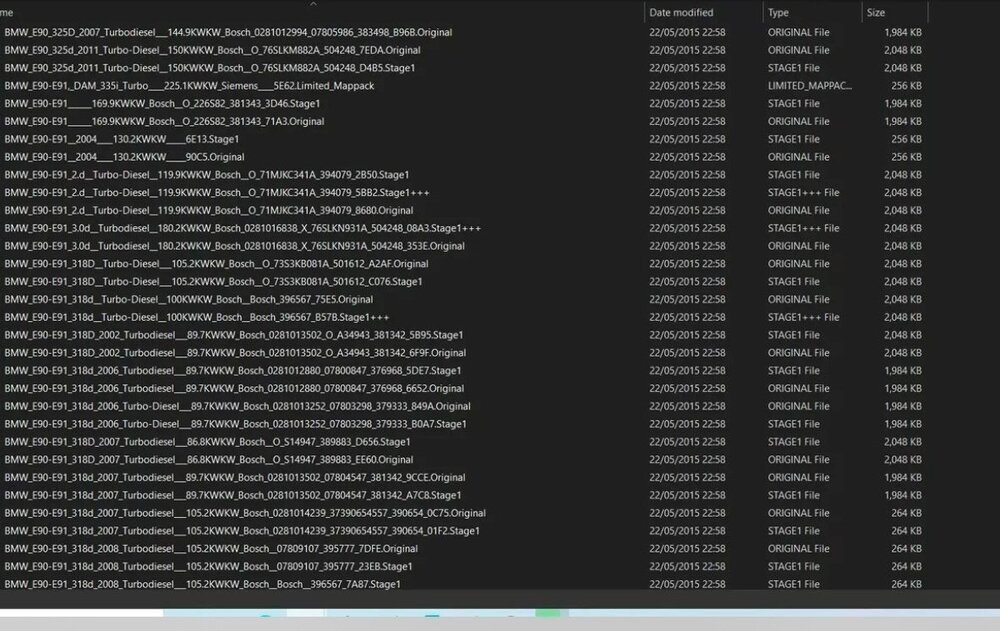1000x631 pixels.
Task: Select the 318D 105.2KW A2AF.Original file
Action: click(216, 264)
